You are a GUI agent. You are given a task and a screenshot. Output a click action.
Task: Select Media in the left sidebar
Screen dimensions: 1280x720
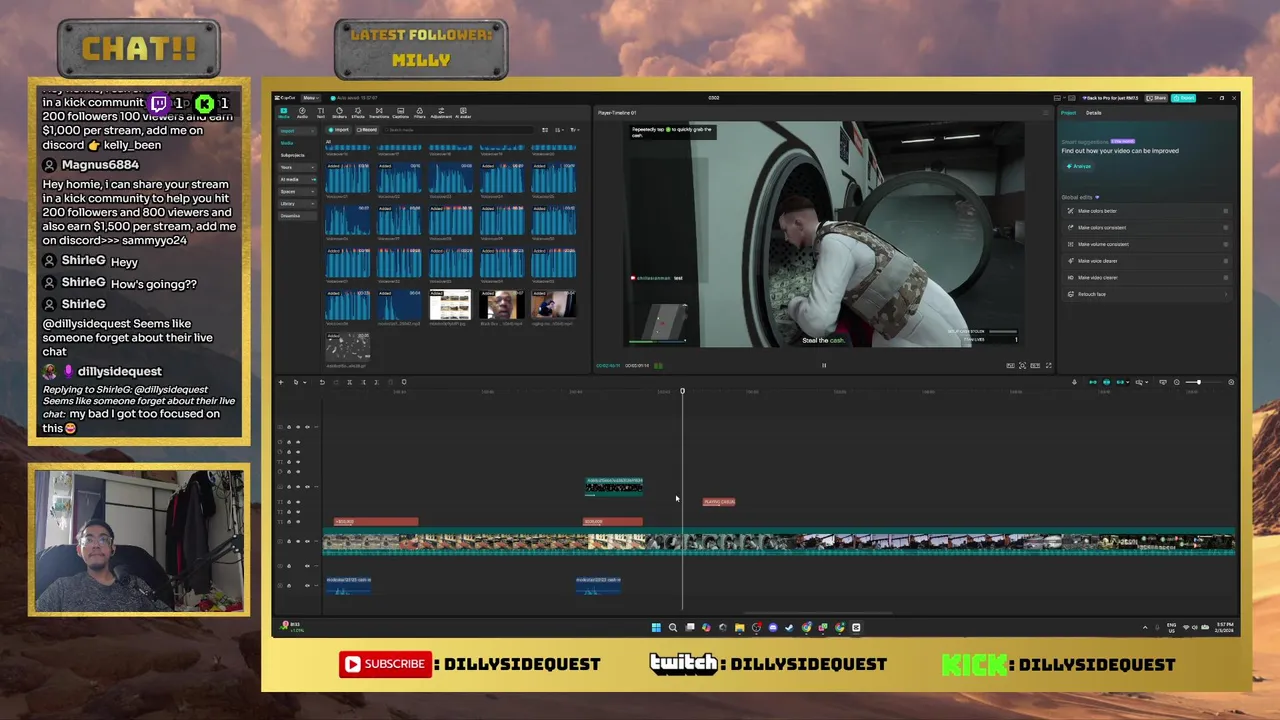tap(287, 143)
